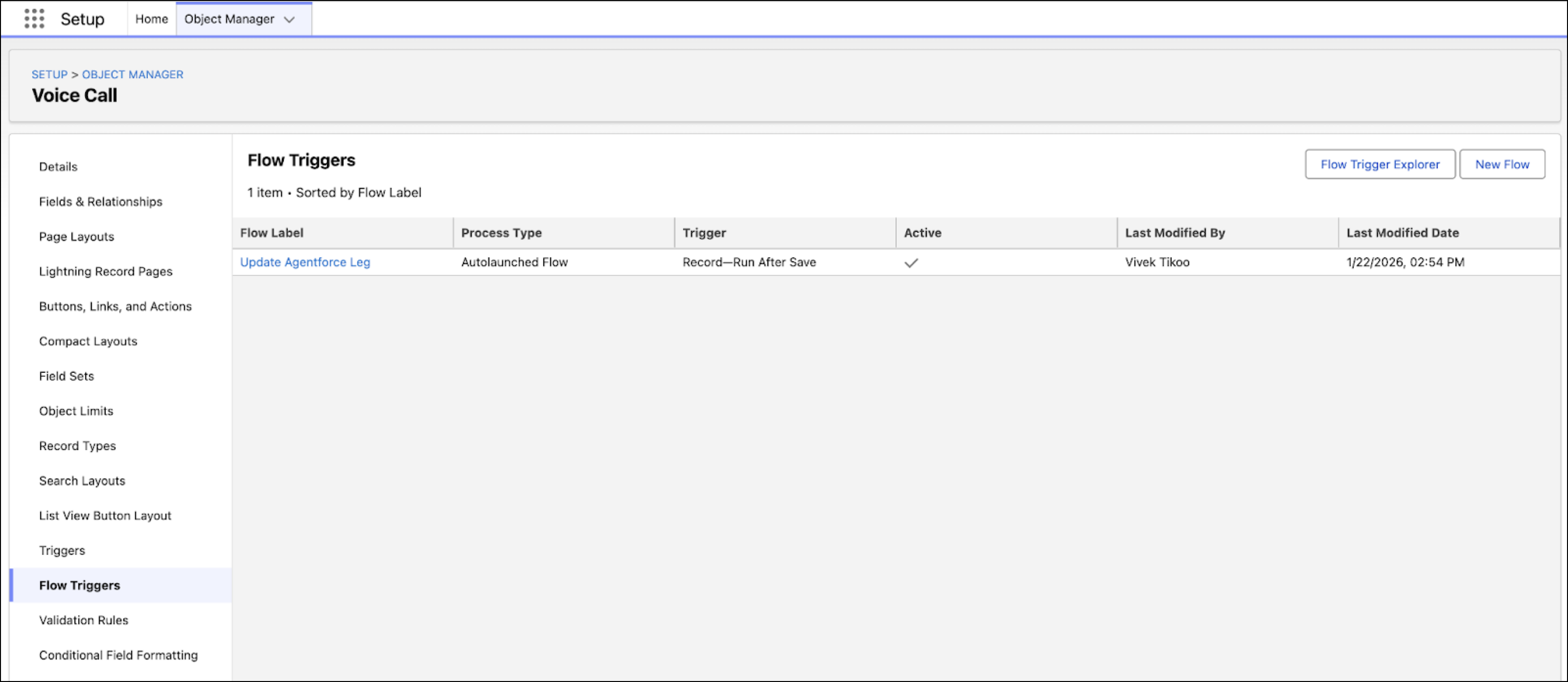Viewport: 1568px width, 682px height.
Task: Open Object Limits section
Action: click(x=76, y=410)
